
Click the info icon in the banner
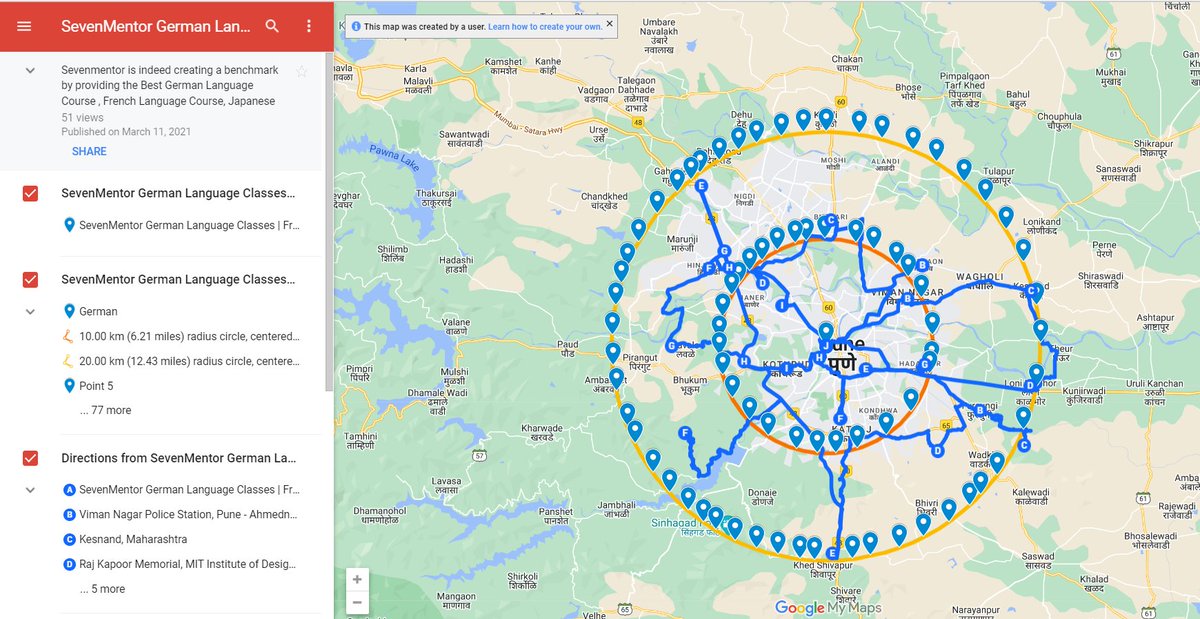356,27
